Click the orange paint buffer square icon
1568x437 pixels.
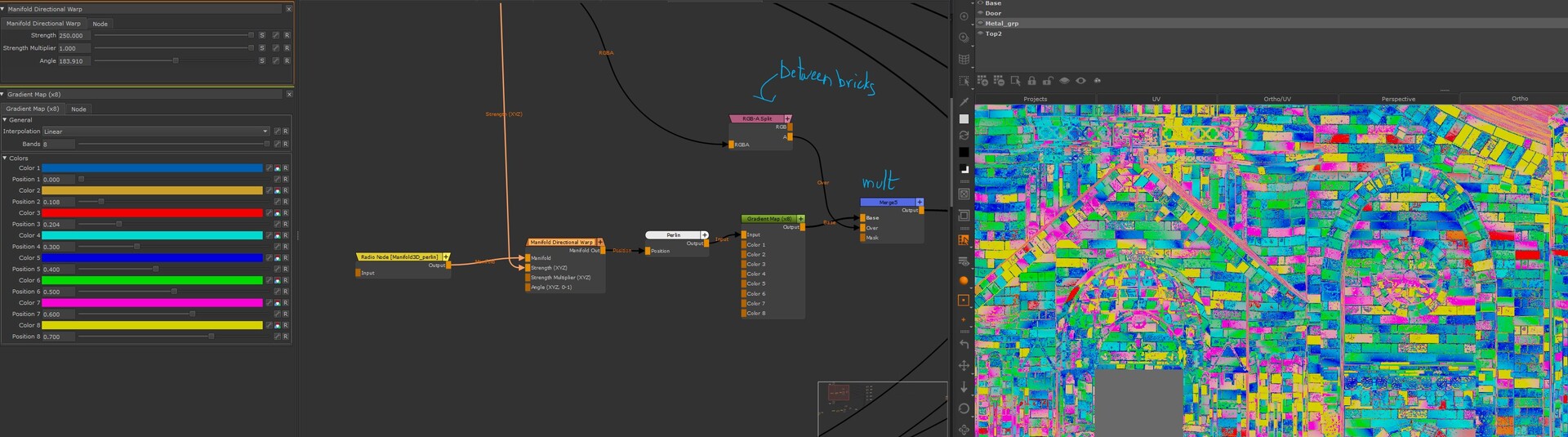(x=964, y=300)
